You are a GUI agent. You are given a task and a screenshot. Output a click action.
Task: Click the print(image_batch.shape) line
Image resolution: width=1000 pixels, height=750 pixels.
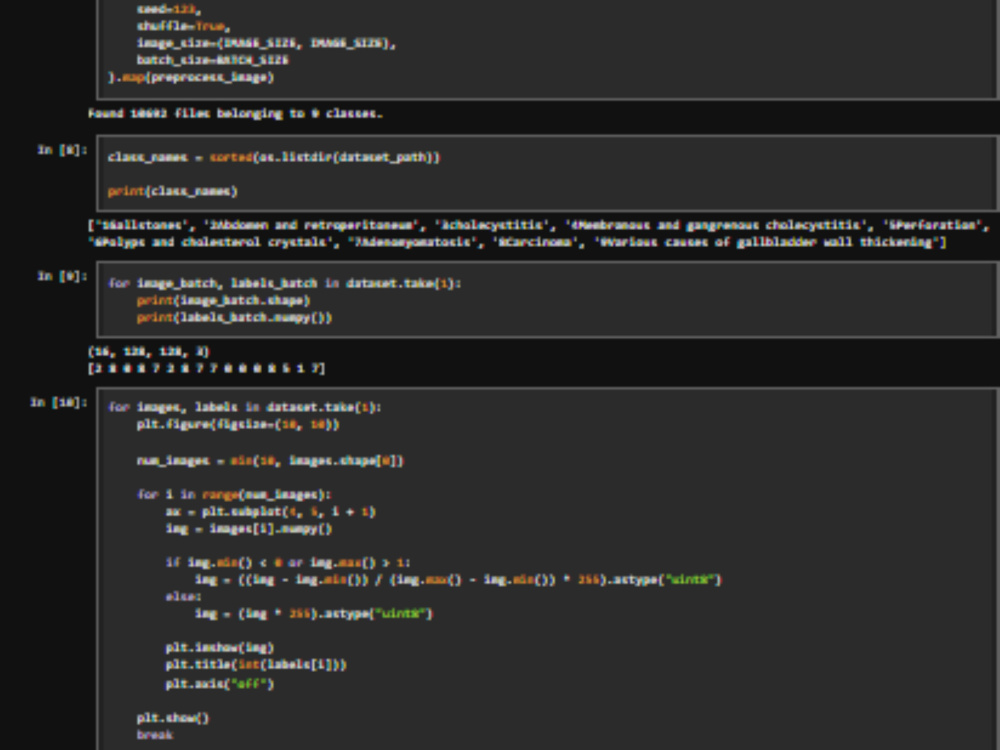pos(223,300)
